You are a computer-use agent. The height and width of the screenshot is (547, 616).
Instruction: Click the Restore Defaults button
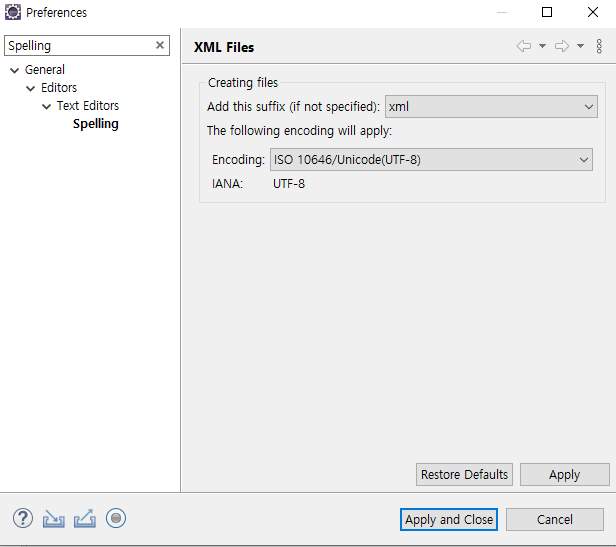tap(464, 474)
